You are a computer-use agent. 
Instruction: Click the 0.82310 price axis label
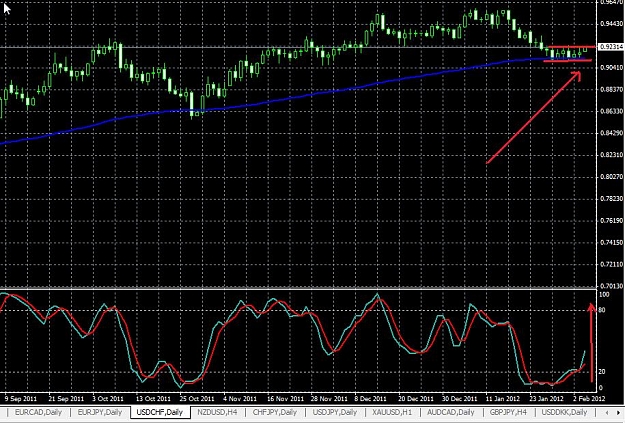[x=612, y=155]
